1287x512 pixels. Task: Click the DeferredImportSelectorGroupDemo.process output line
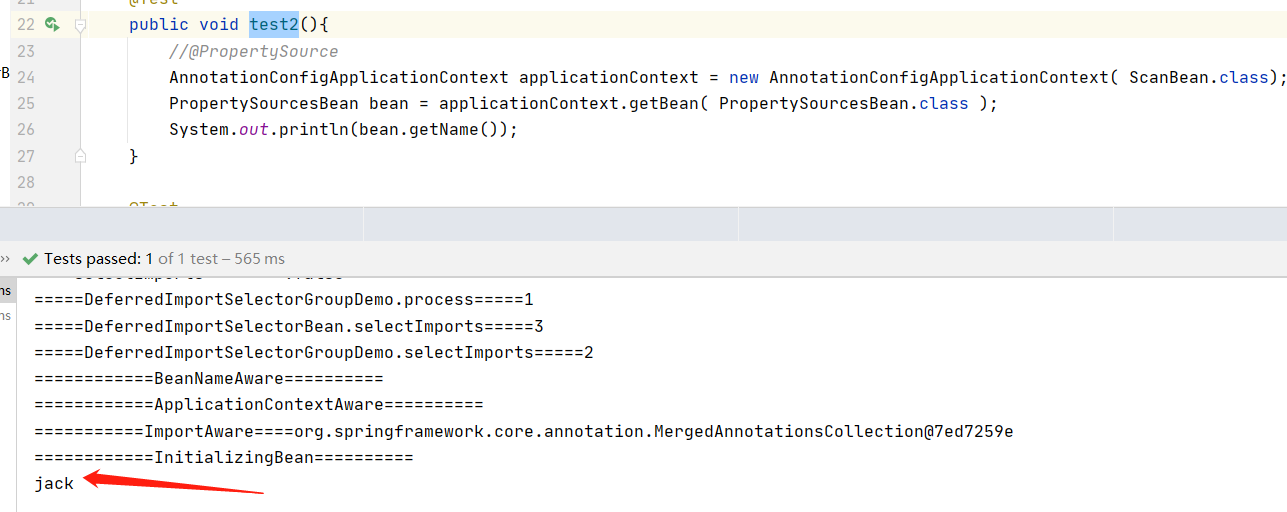pyautogui.click(x=284, y=299)
